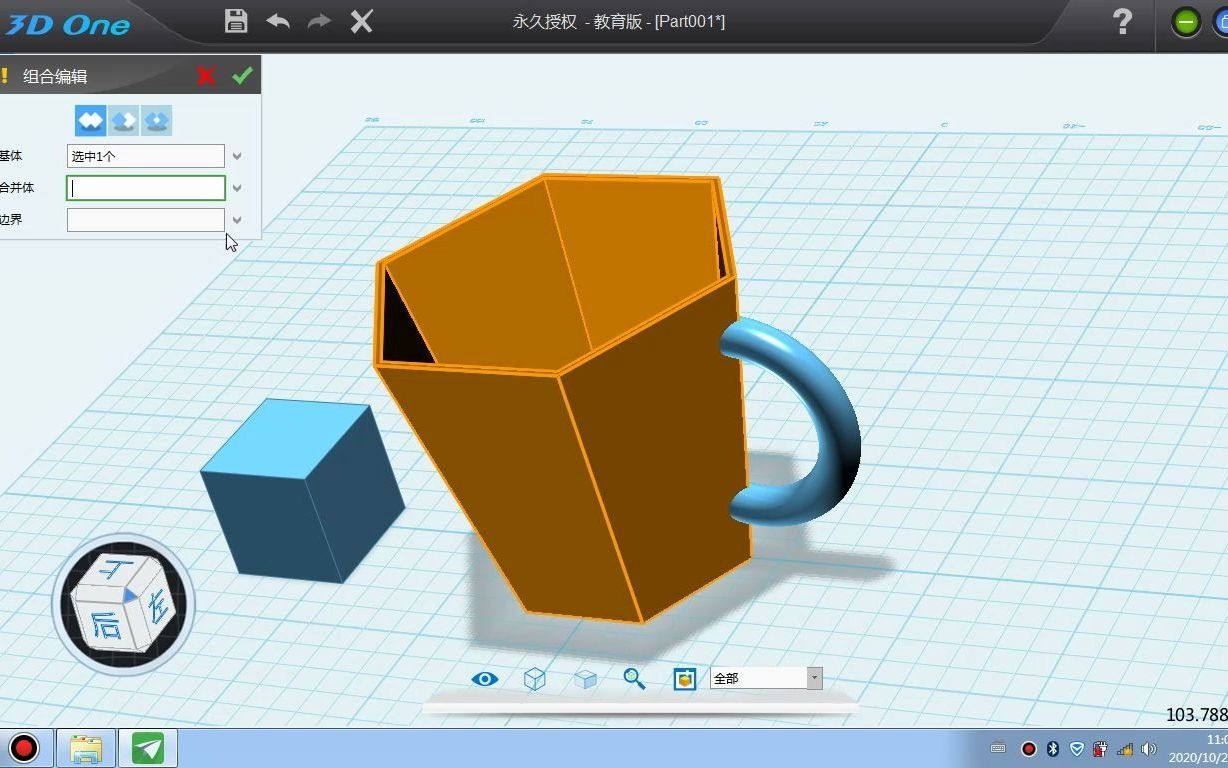Select the subtract boolean operation icon
The image size is (1228, 768).
[x=122, y=119]
